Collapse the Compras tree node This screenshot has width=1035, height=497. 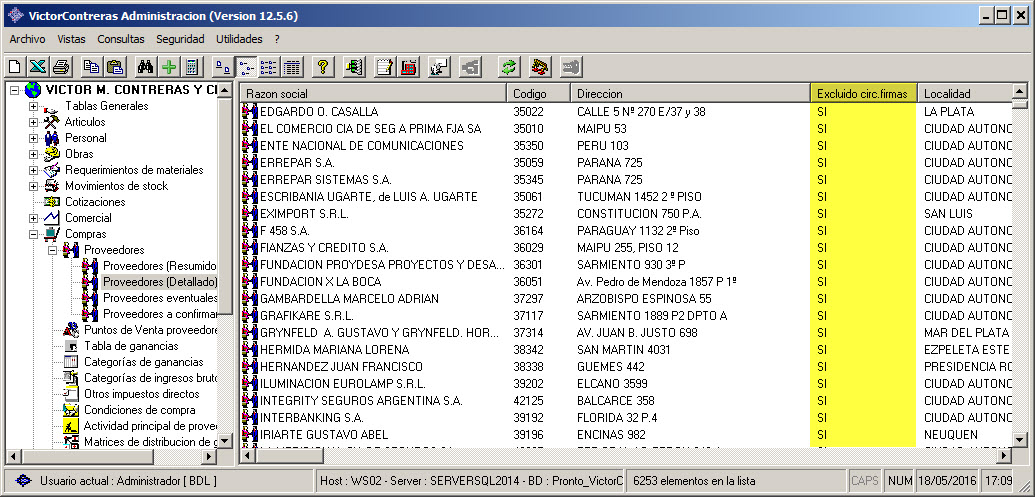pyautogui.click(x=34, y=234)
